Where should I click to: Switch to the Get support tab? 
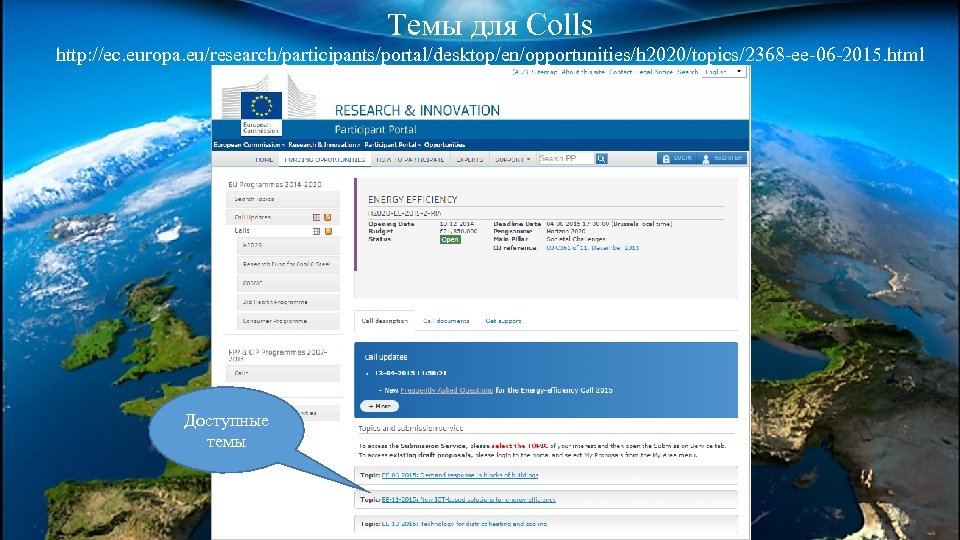(x=503, y=321)
